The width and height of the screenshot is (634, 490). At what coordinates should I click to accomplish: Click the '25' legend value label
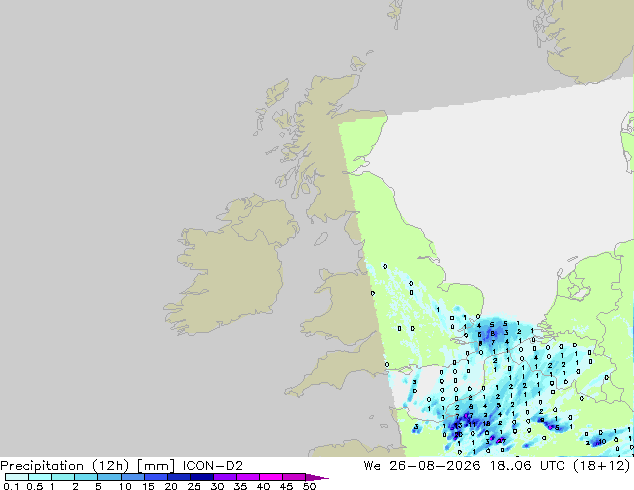coord(194,486)
